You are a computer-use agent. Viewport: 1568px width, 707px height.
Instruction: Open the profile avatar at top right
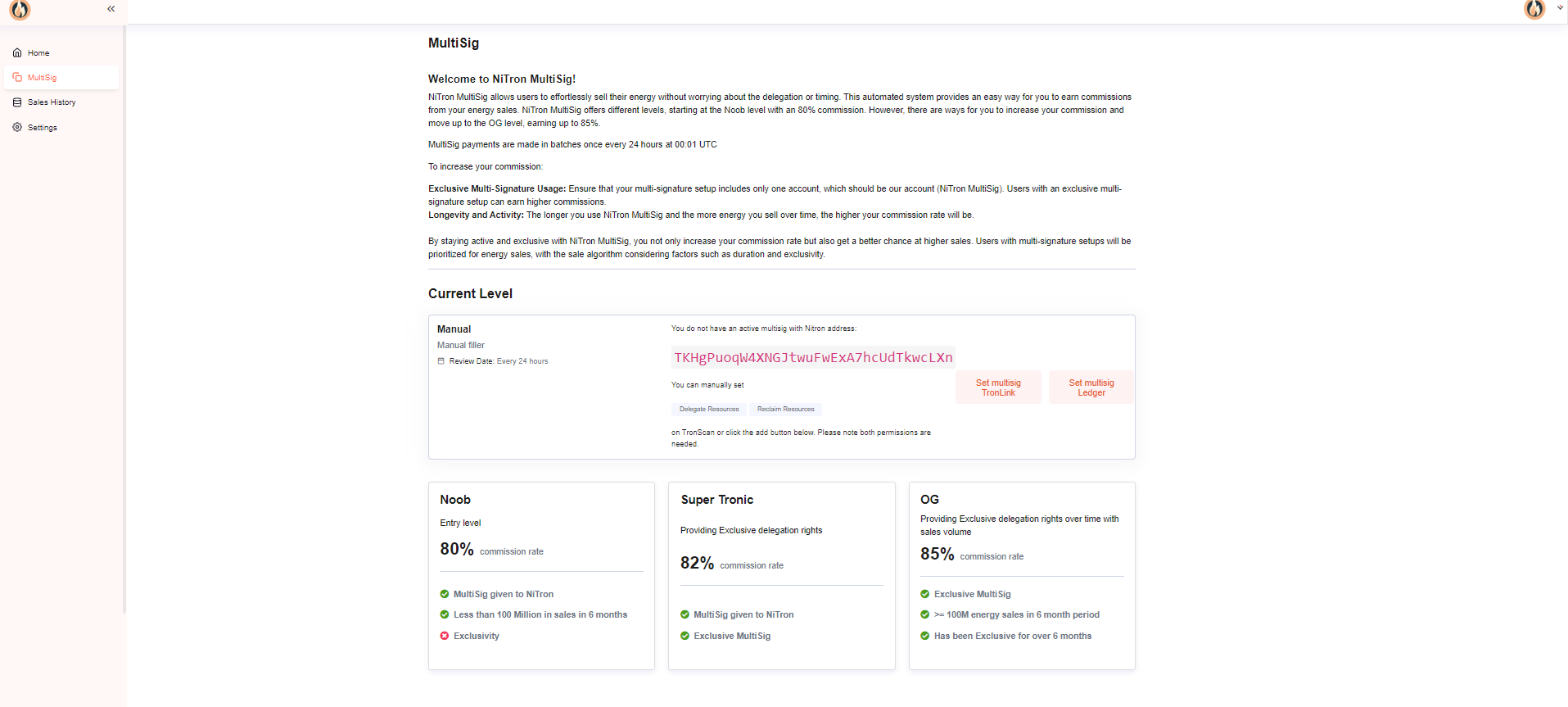[x=1534, y=9]
